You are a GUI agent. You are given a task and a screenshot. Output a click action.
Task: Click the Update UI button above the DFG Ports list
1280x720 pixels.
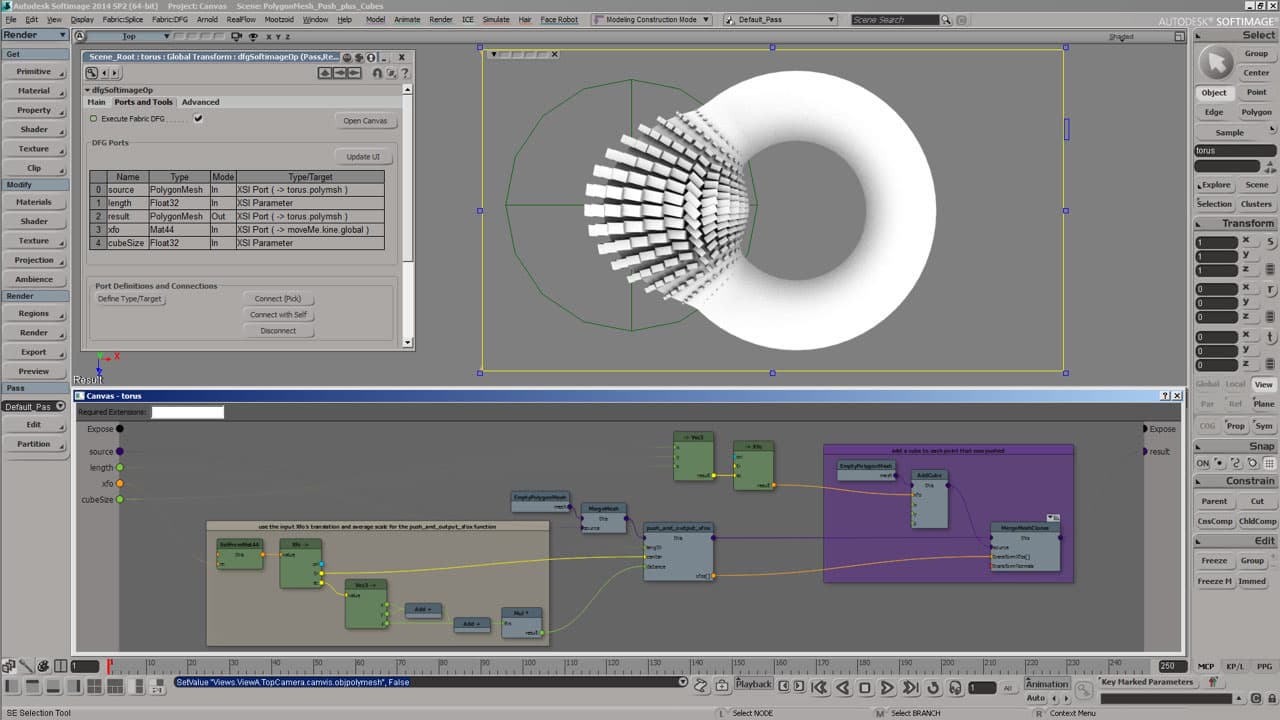pyautogui.click(x=364, y=156)
